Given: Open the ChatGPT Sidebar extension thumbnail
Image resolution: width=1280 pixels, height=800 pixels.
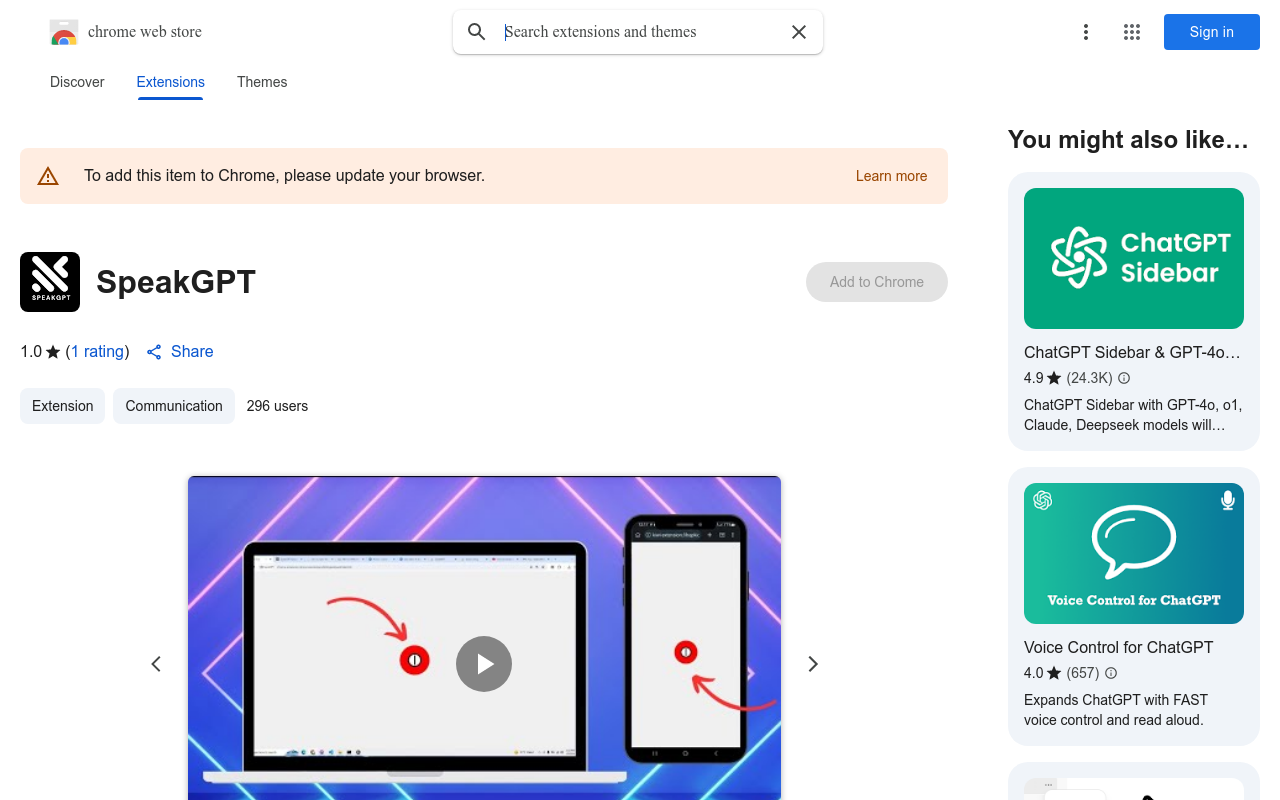Looking at the screenshot, I should [1134, 259].
